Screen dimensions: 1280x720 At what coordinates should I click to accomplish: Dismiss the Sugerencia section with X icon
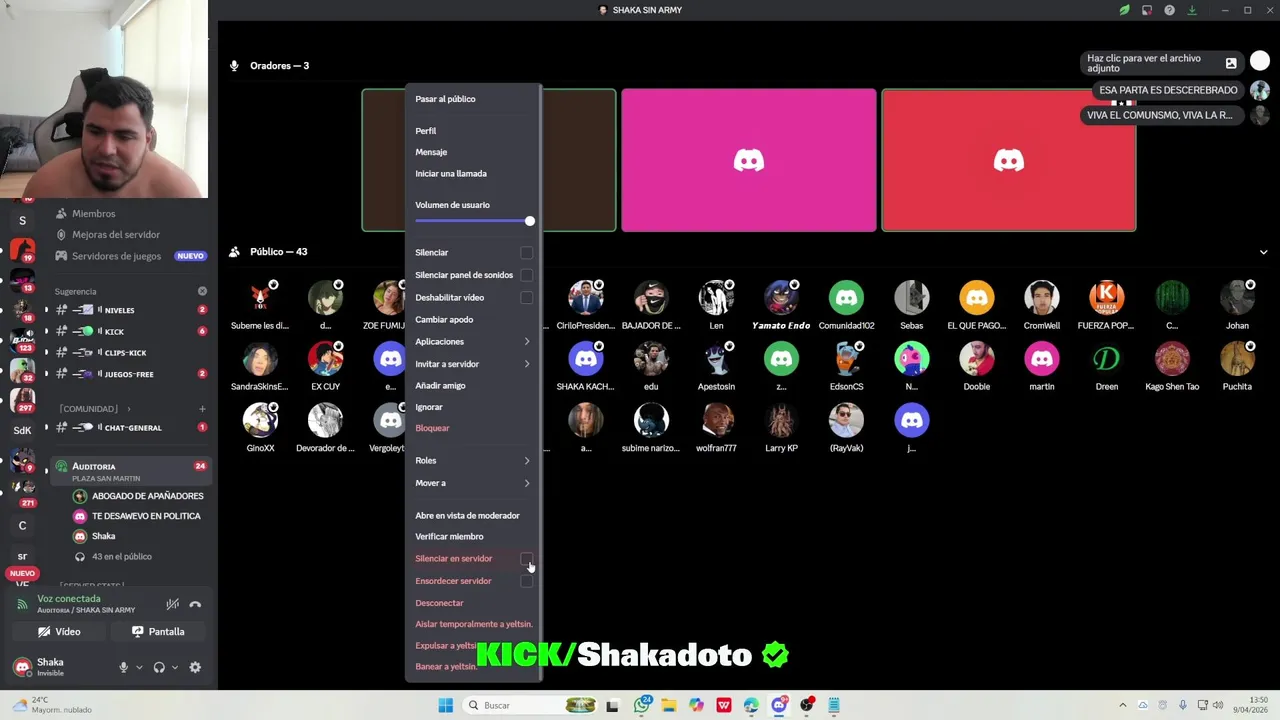coord(202,291)
